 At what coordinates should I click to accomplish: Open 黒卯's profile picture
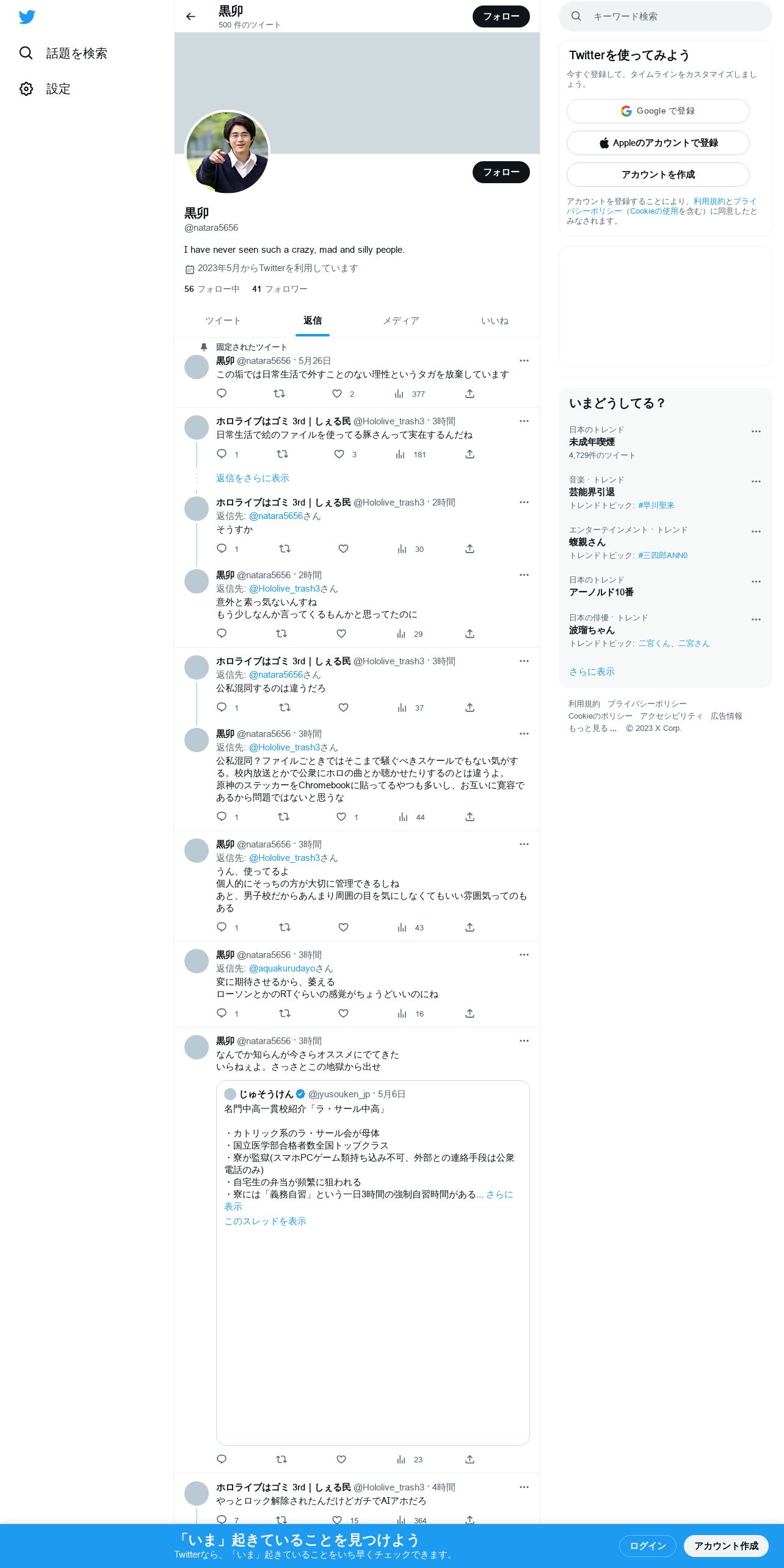pos(227,152)
